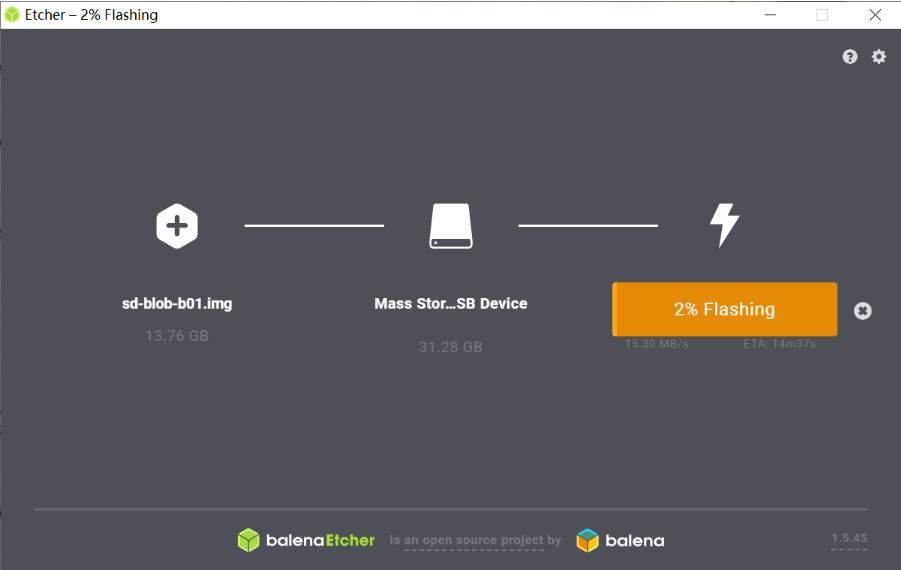Screen dimensions: 901x570
Task: Click the 31.28 GB drive size text
Action: pos(451,347)
